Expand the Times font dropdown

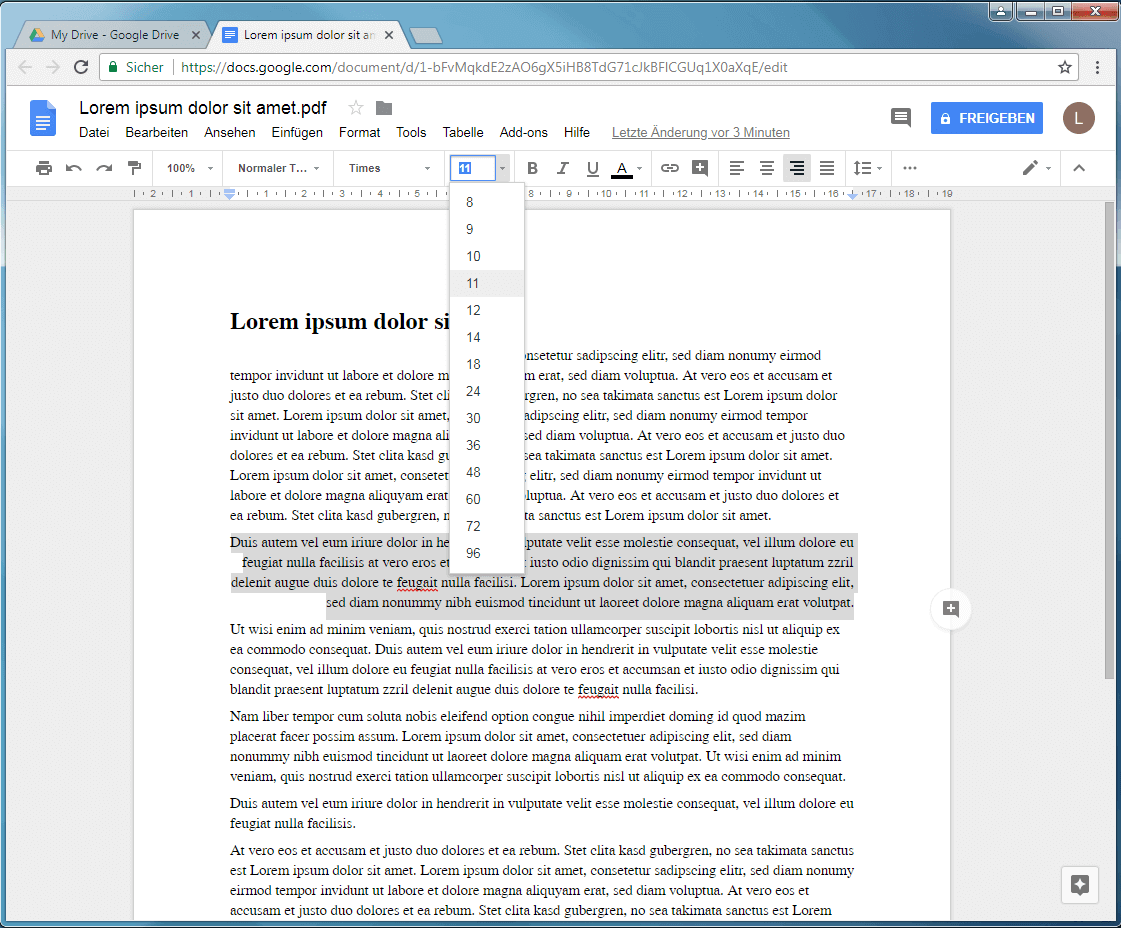point(389,168)
